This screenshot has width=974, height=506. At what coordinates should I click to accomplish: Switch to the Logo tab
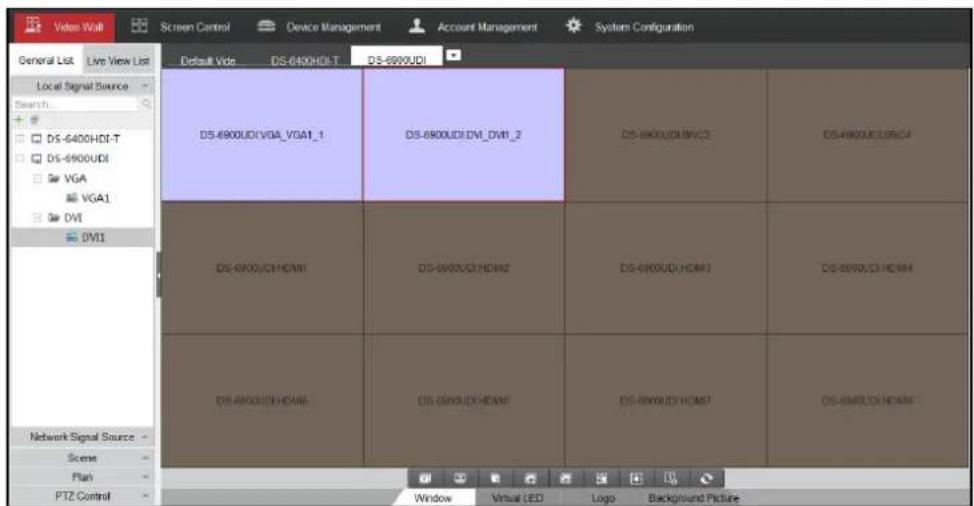pos(603,497)
